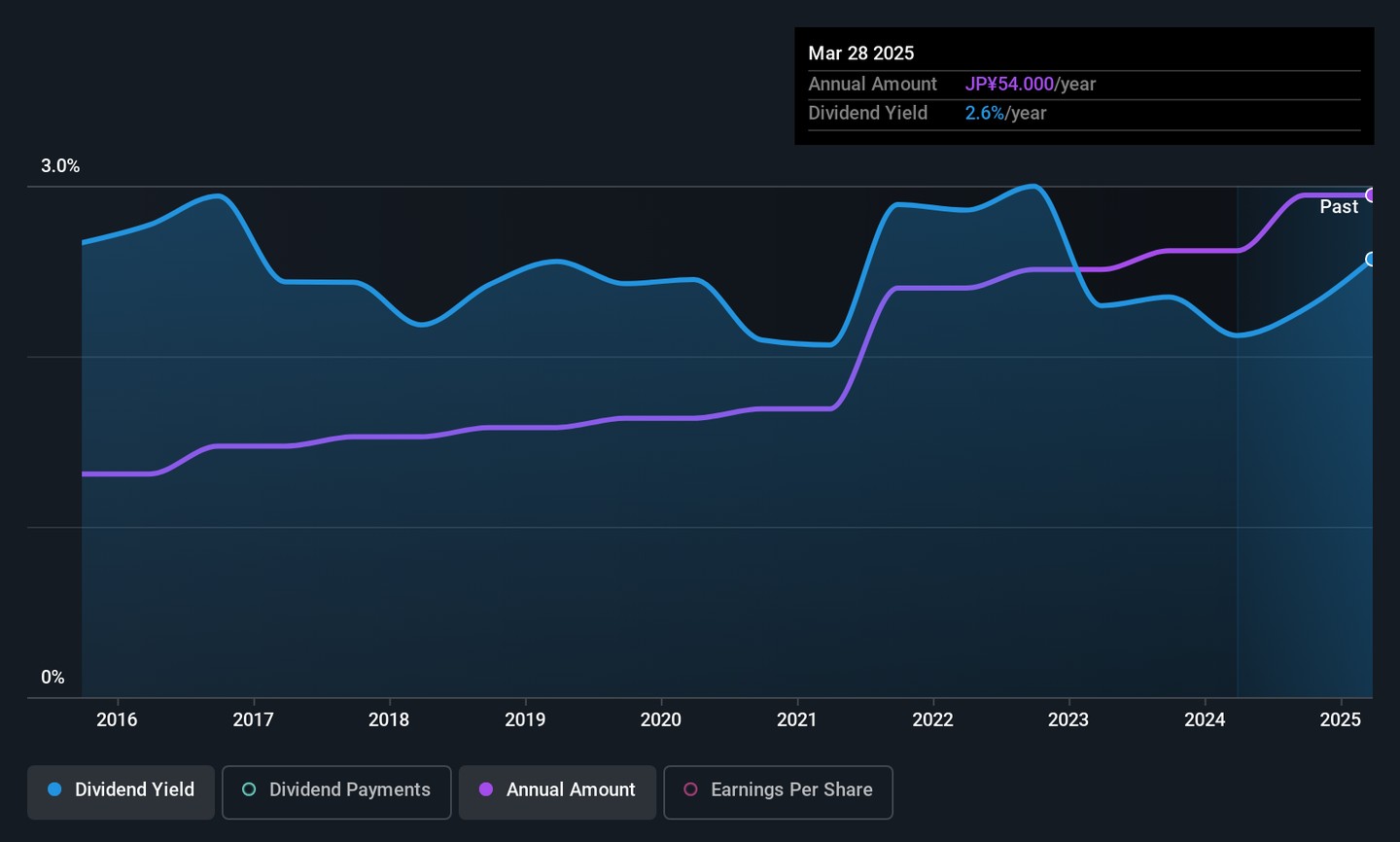Click the JP¥54.000 annual amount value
The height and width of the screenshot is (842, 1400).
coord(1009,85)
